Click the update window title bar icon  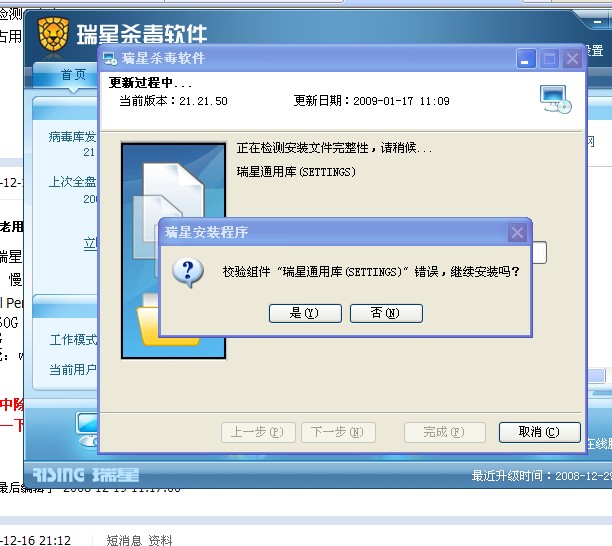click(110, 59)
